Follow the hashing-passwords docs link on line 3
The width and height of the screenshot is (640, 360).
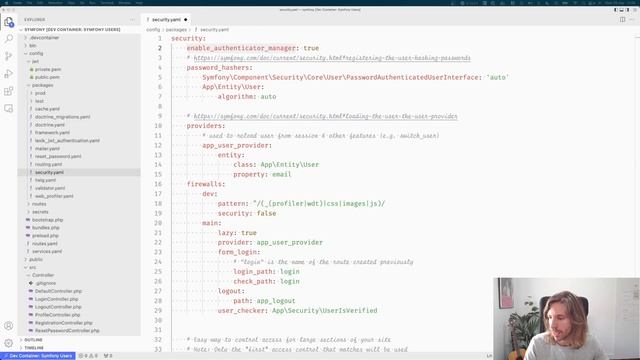[x=332, y=58]
